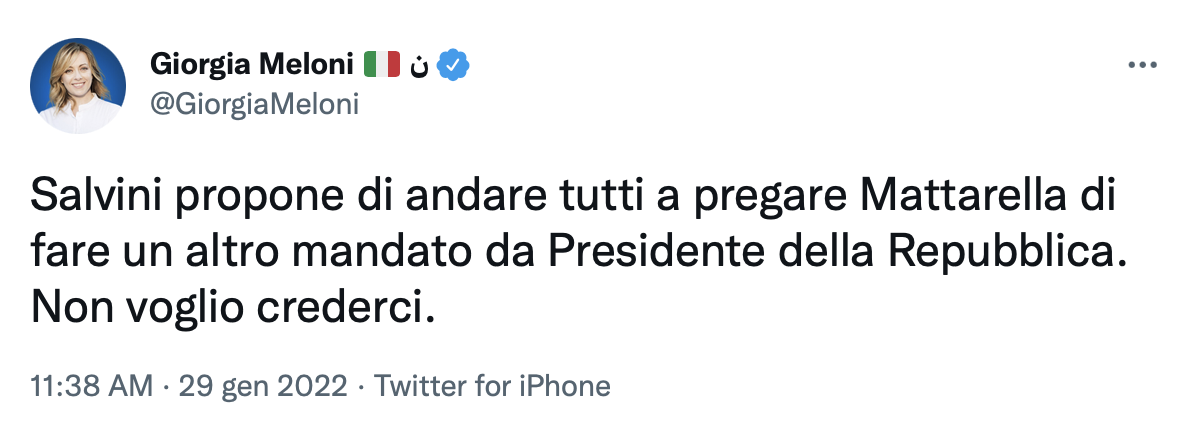Click the blue verified badge
Viewport: 1184px width, 426px height.
pos(455,66)
